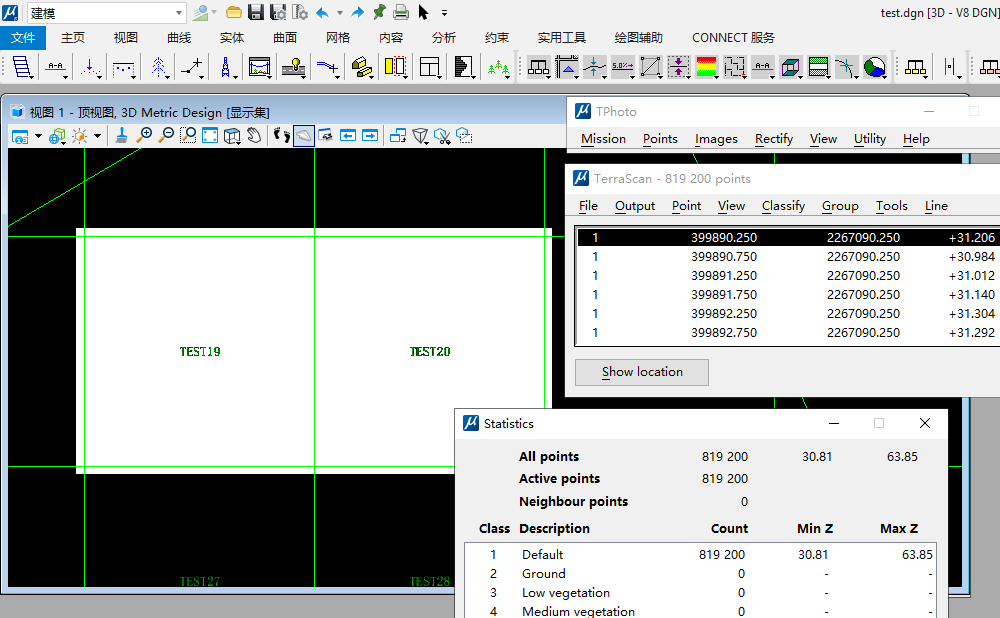Click the Show location button
The image size is (1000, 618).
pyautogui.click(x=642, y=372)
